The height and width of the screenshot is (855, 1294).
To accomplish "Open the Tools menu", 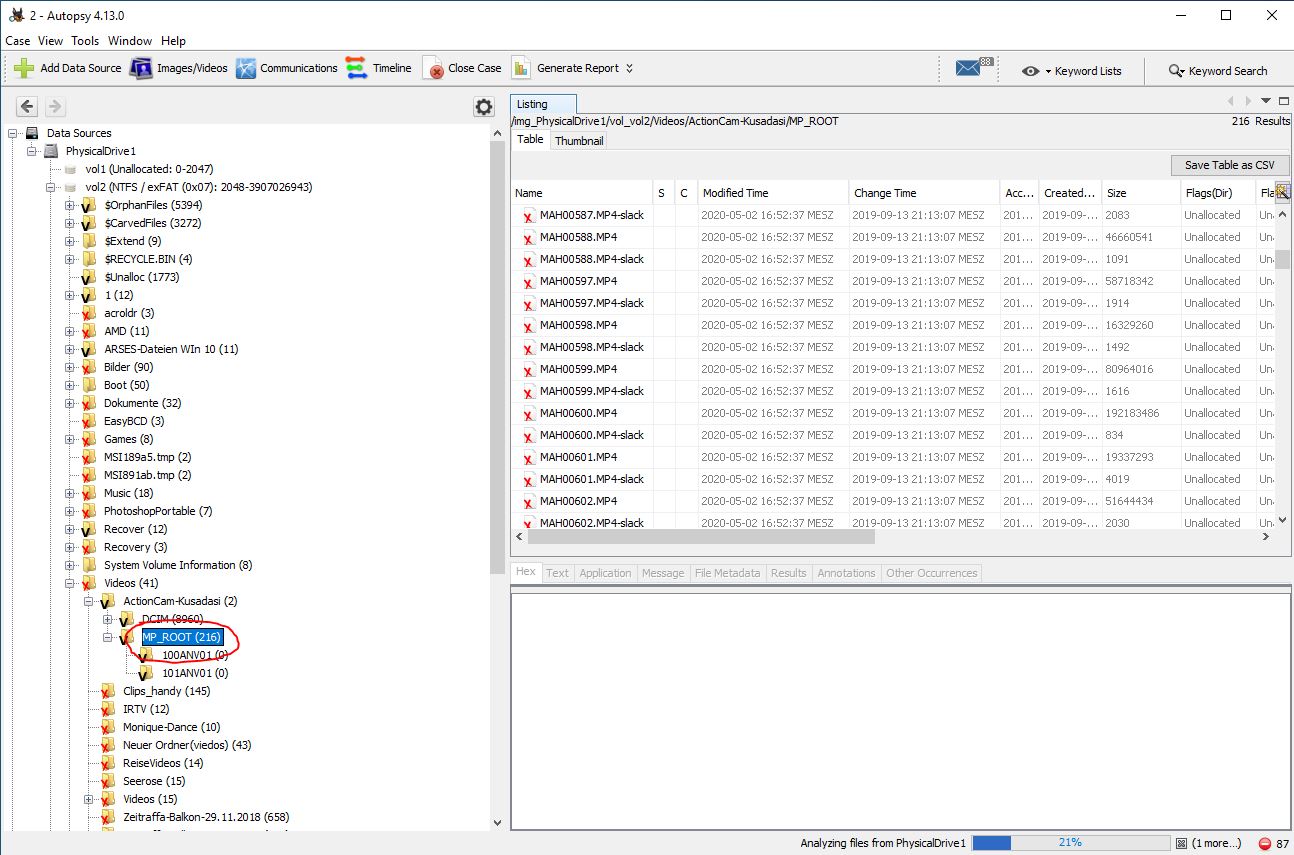I will pos(85,41).
